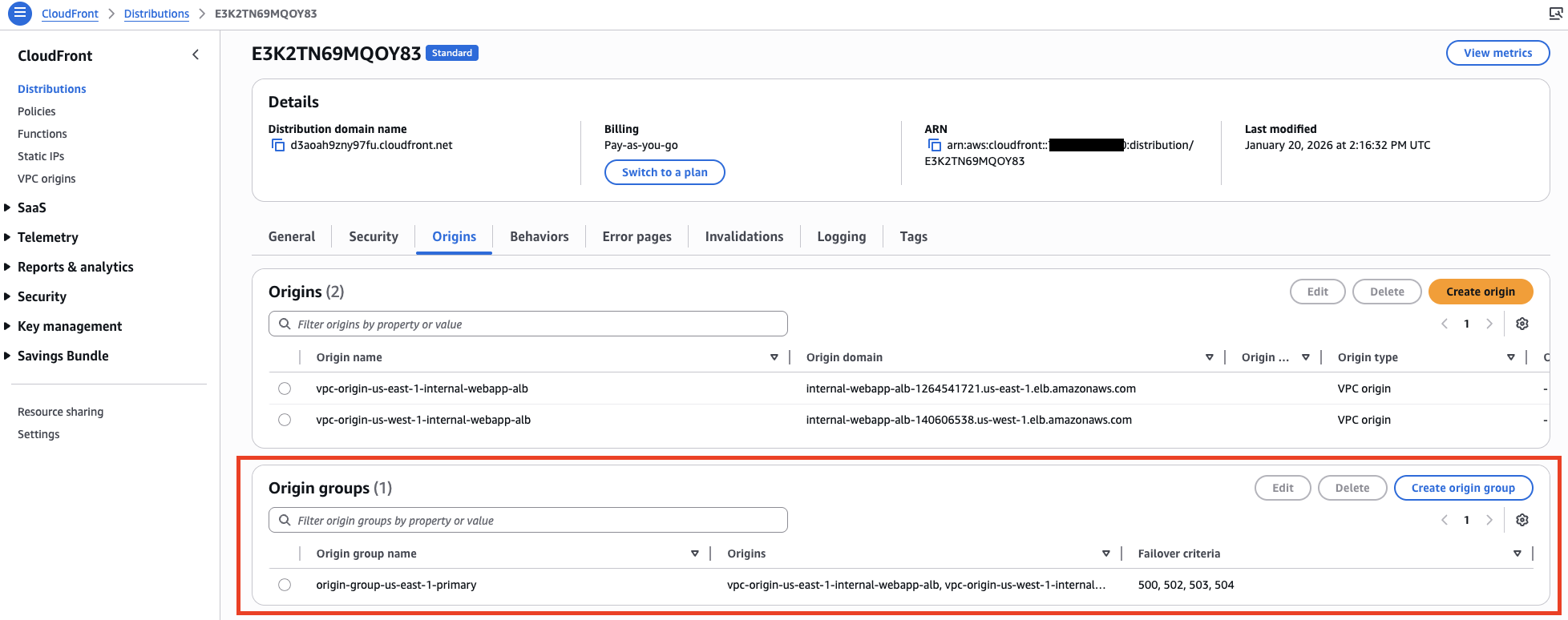Screen dimensions: 1568x620
Task: Sort by Origin name column arrow
Action: (774, 357)
